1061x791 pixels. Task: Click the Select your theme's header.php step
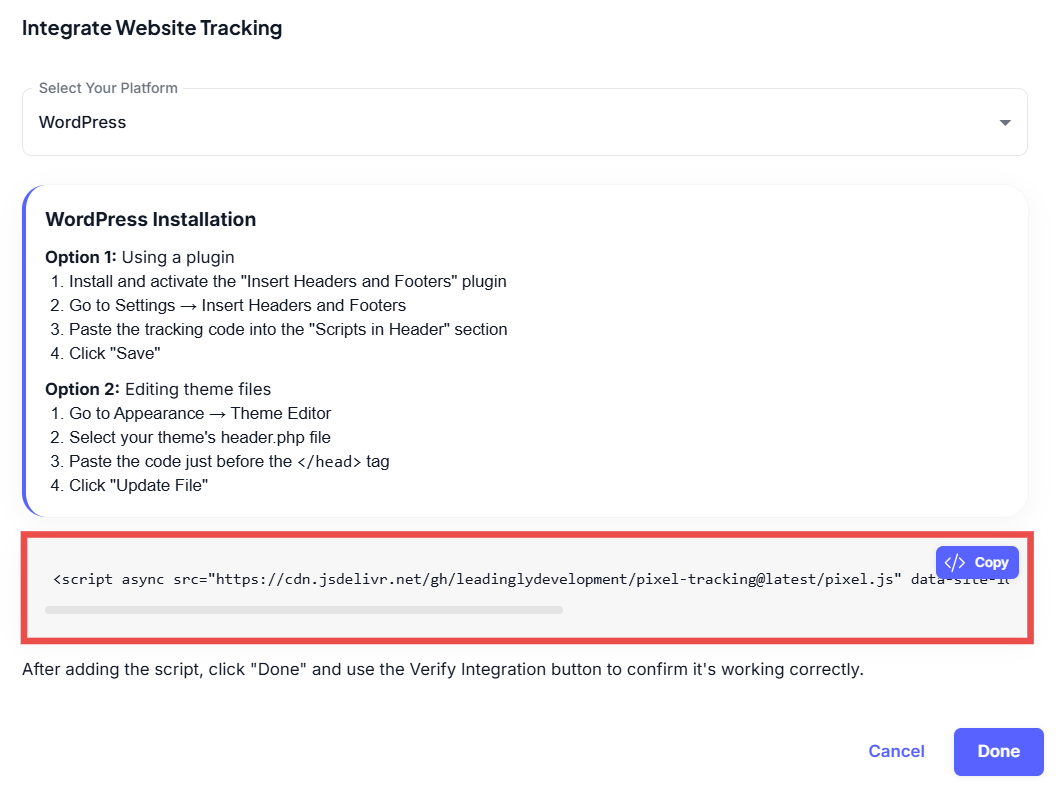click(199, 437)
